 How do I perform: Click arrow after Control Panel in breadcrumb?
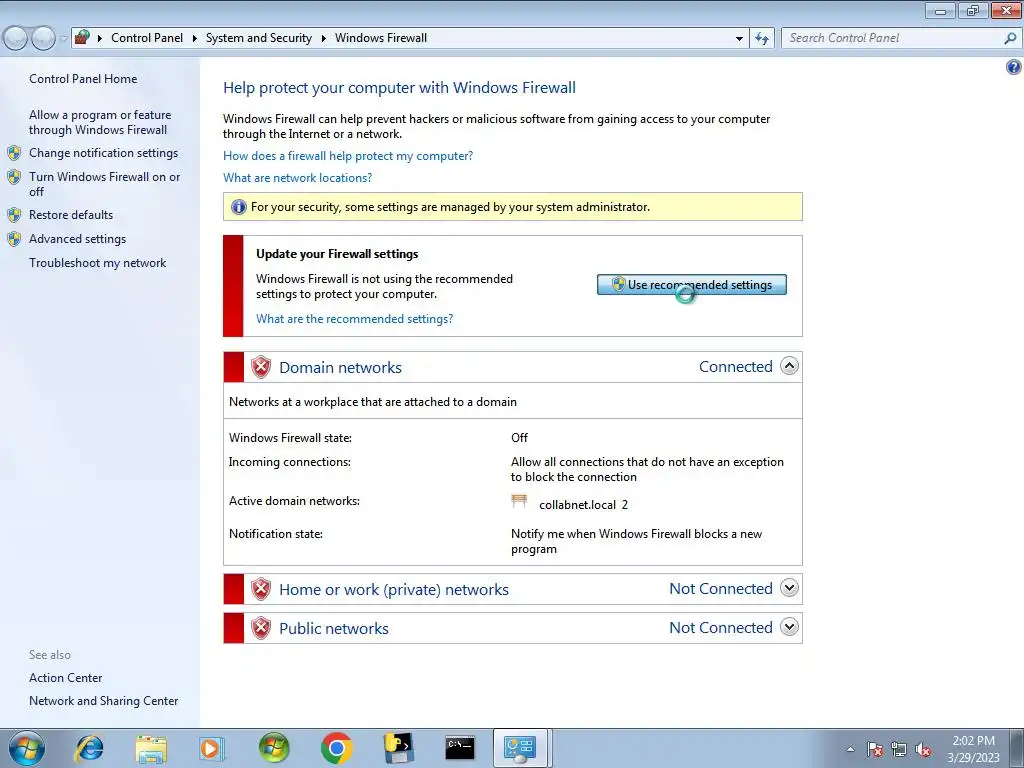pyautogui.click(x=195, y=39)
